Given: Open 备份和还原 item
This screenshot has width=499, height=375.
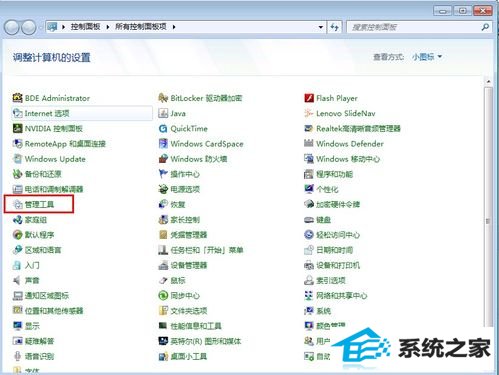Looking at the screenshot, I should (37, 174).
